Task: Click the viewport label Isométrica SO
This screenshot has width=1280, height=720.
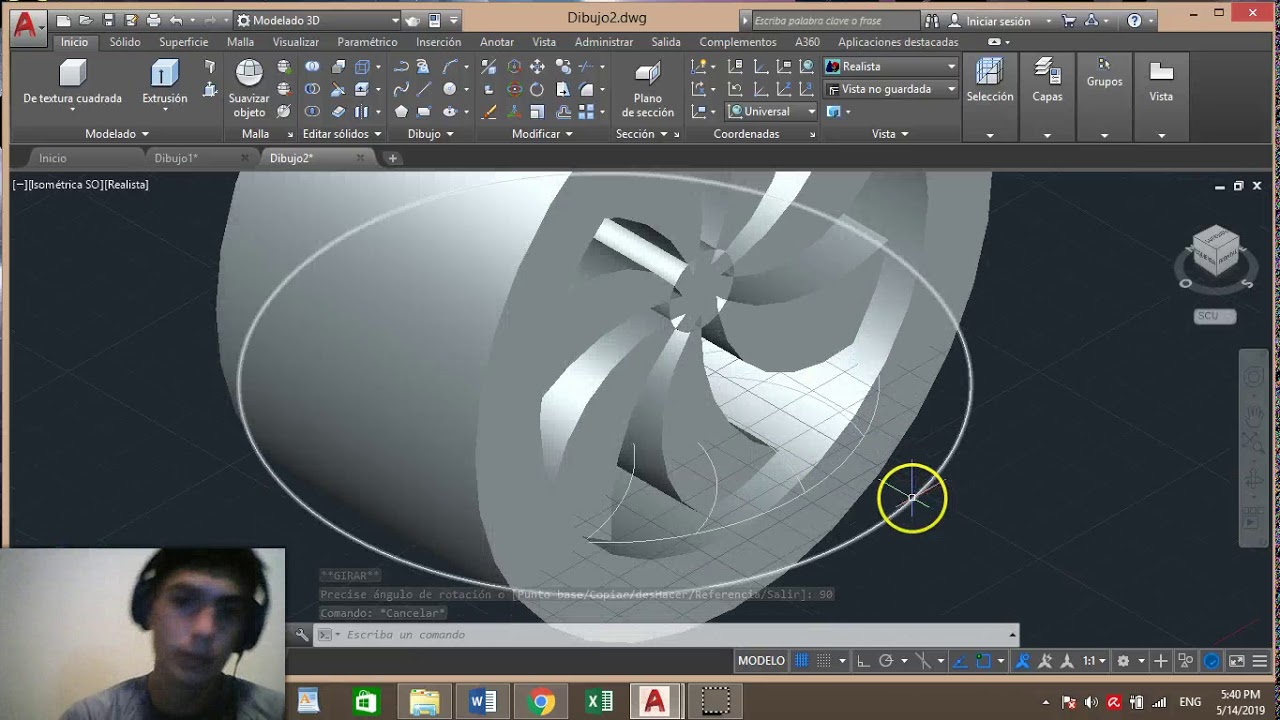Action: pos(65,185)
